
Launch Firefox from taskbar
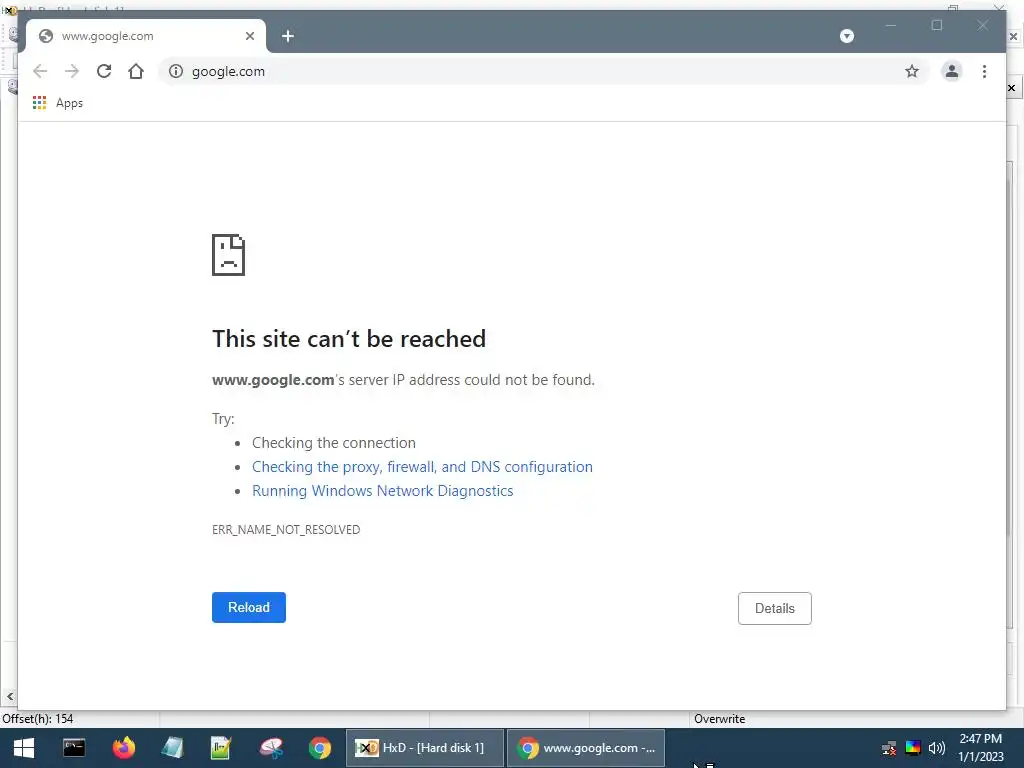click(123, 748)
